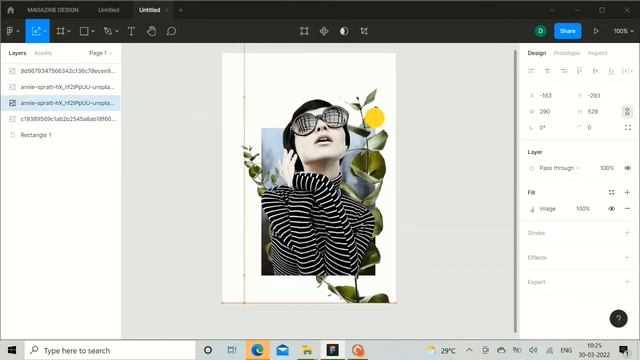The height and width of the screenshot is (360, 640).
Task: Select the Frame tool
Action: 60,31
